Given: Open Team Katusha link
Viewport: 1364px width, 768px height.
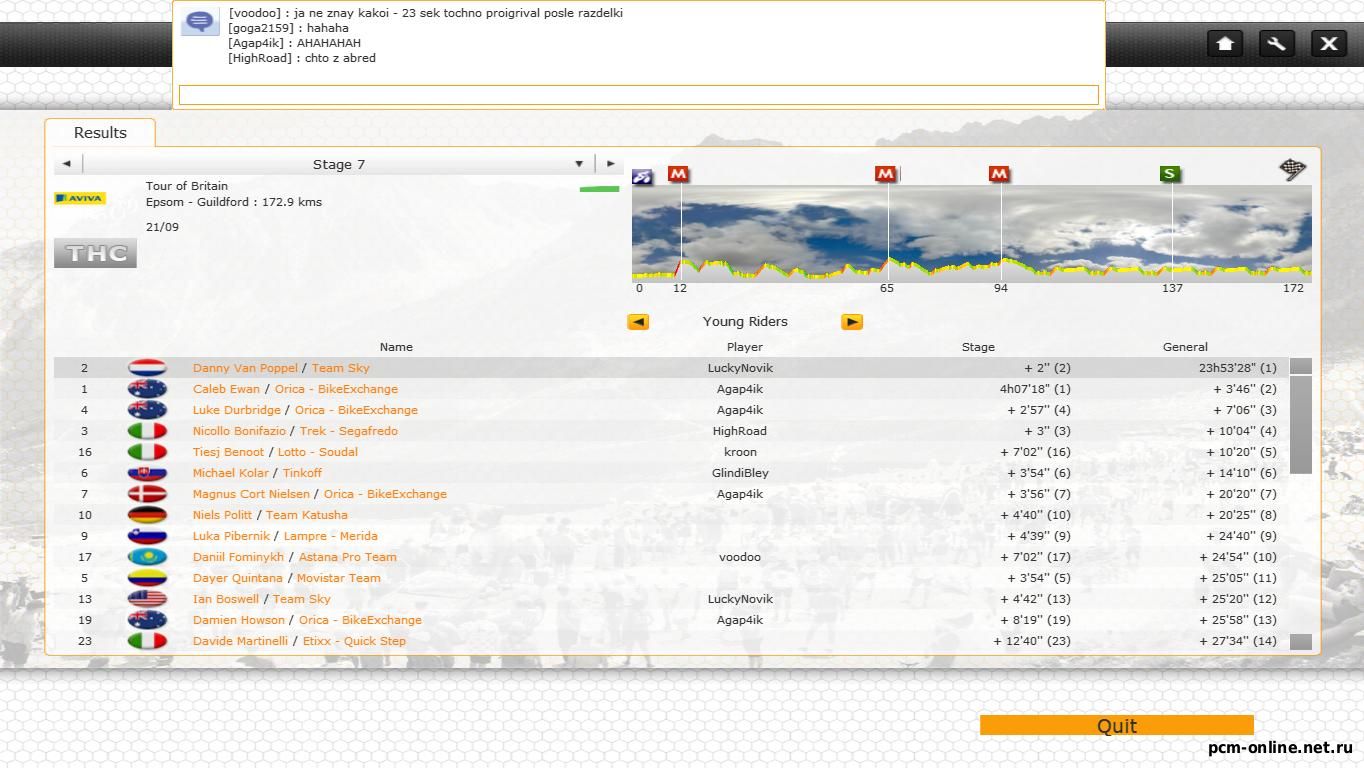Looking at the screenshot, I should (307, 515).
